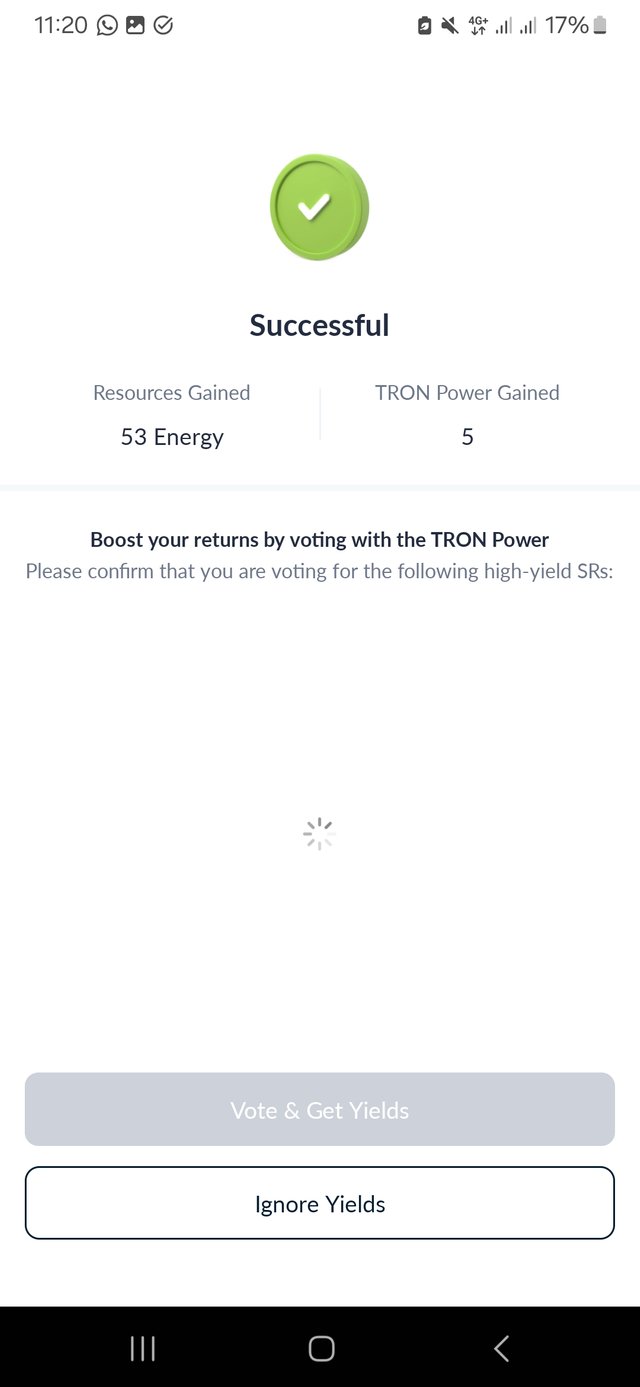
Task: Tap the Ignore Yields button
Action: click(x=320, y=1204)
